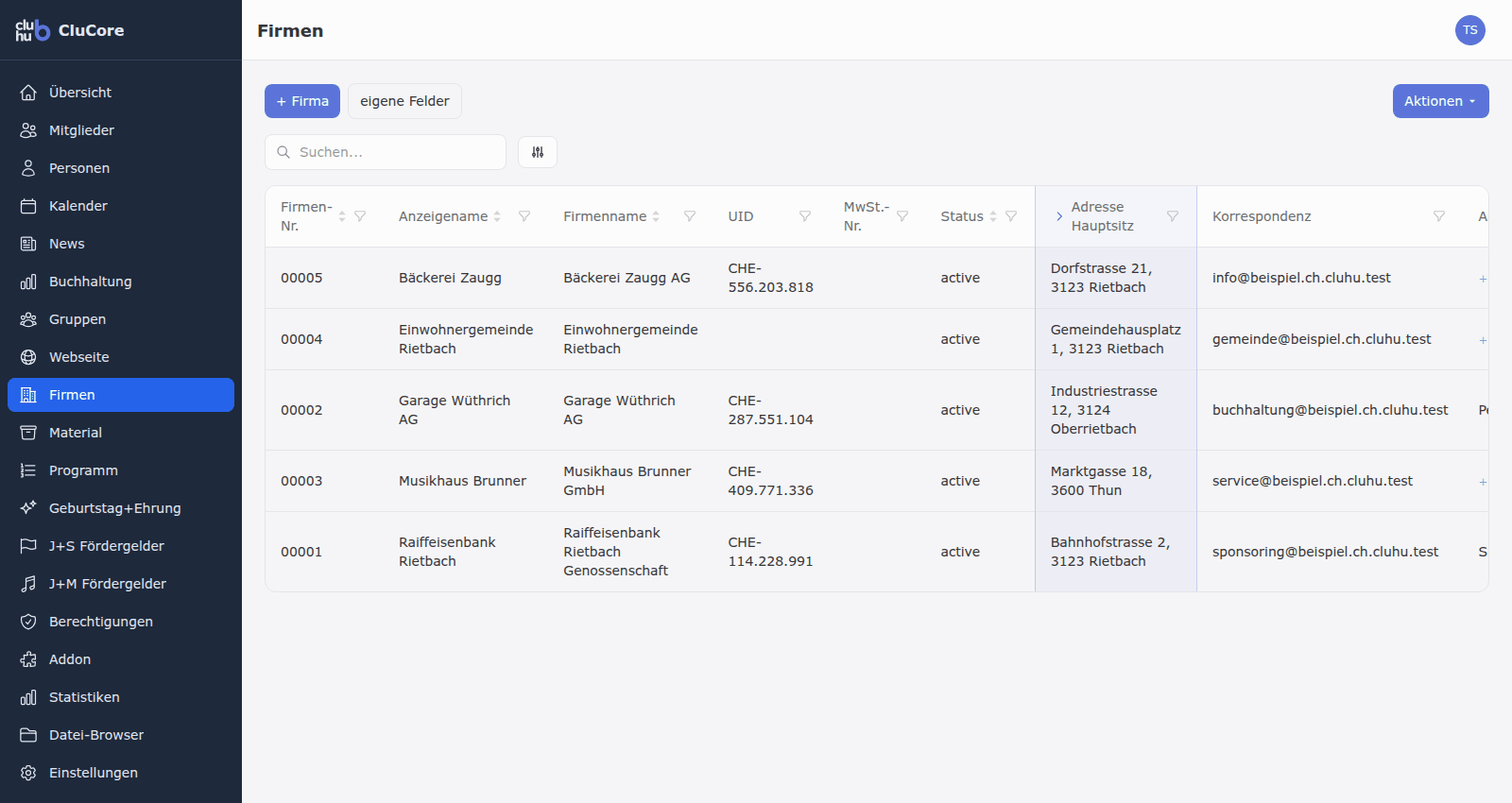This screenshot has height=803, width=1512.
Task: Click into the Suchen search field
Action: (x=386, y=152)
